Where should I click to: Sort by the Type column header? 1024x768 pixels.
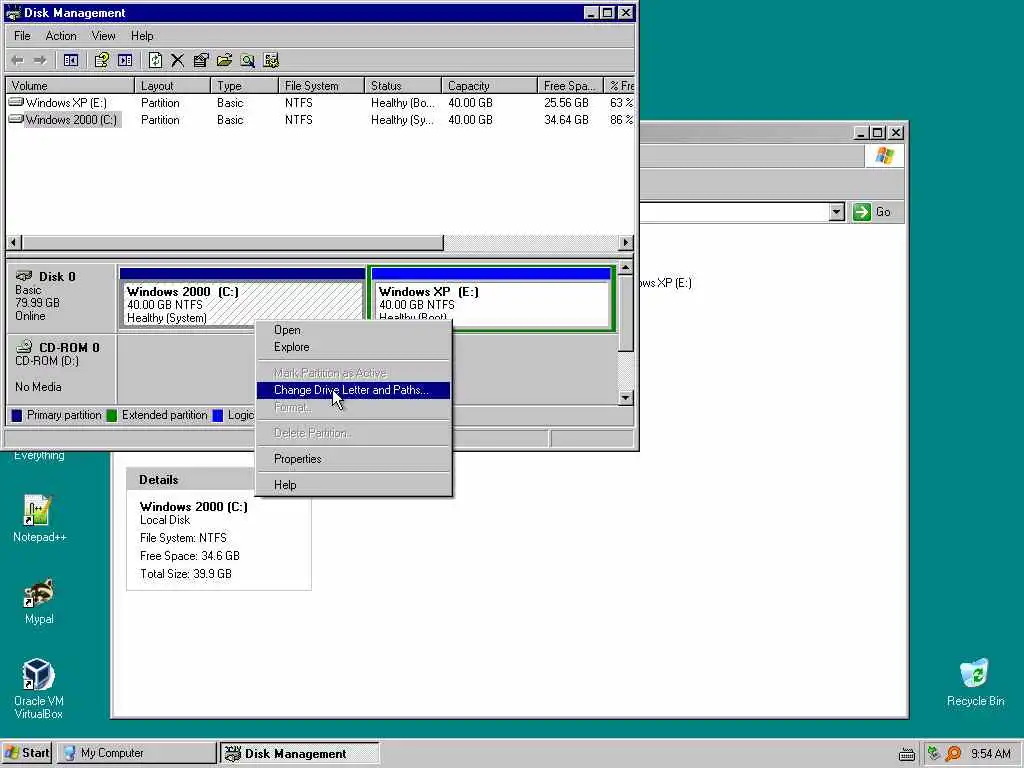click(x=244, y=86)
